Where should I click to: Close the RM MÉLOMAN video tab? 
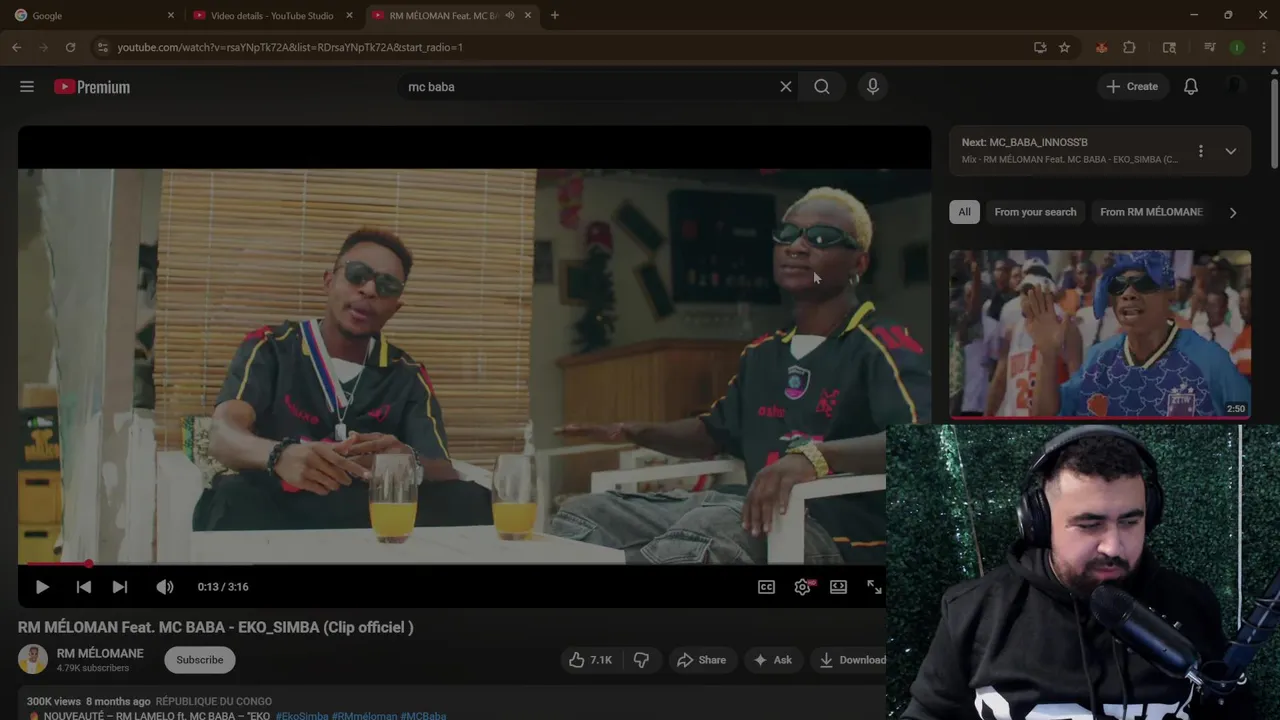pyautogui.click(x=527, y=15)
